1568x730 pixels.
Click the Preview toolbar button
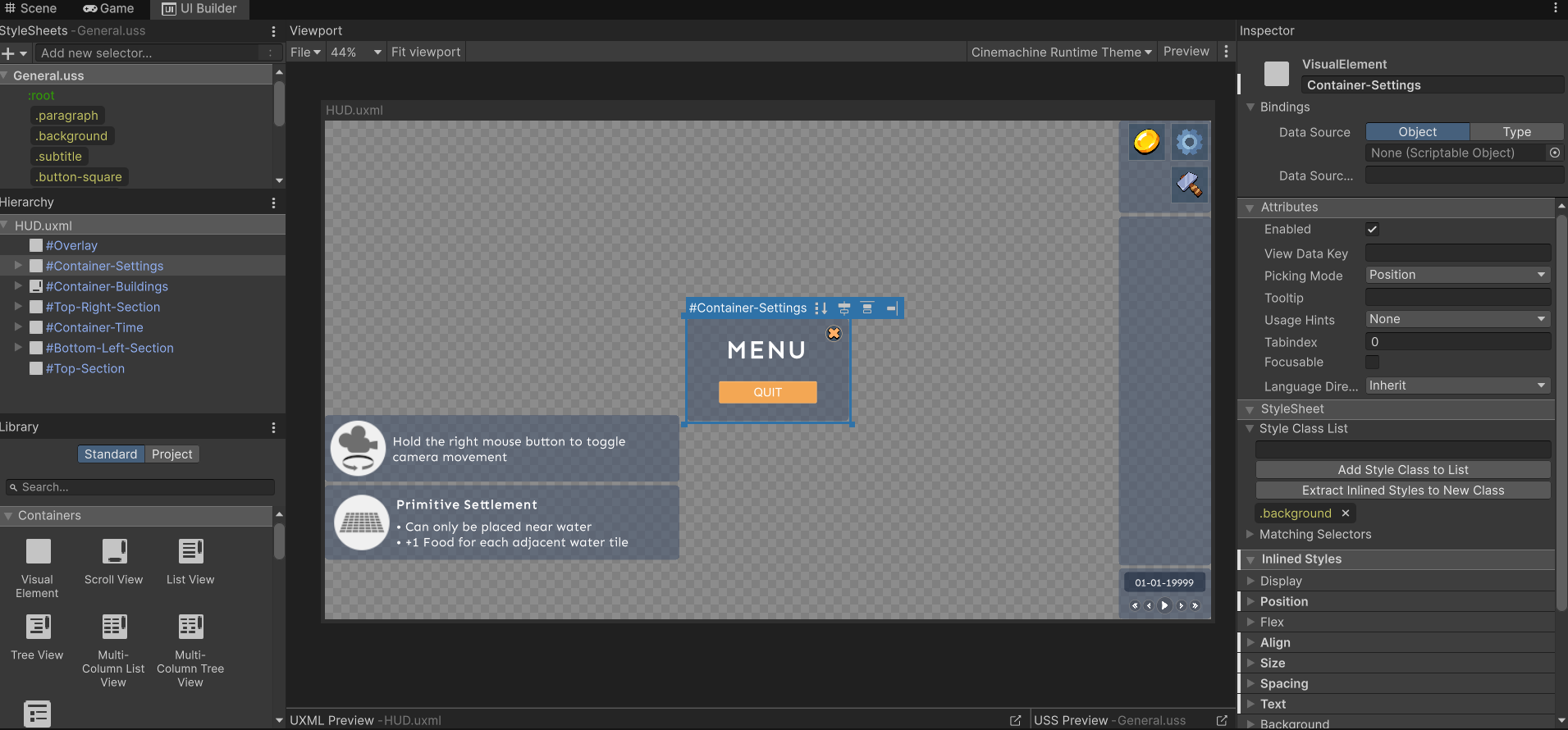[1186, 52]
